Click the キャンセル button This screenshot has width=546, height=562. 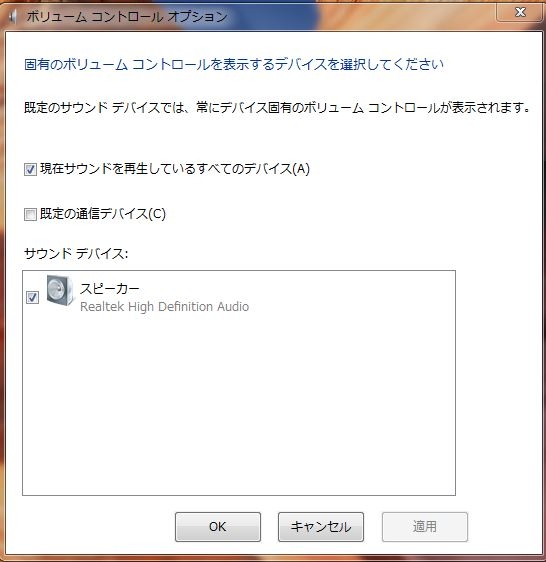[321, 527]
